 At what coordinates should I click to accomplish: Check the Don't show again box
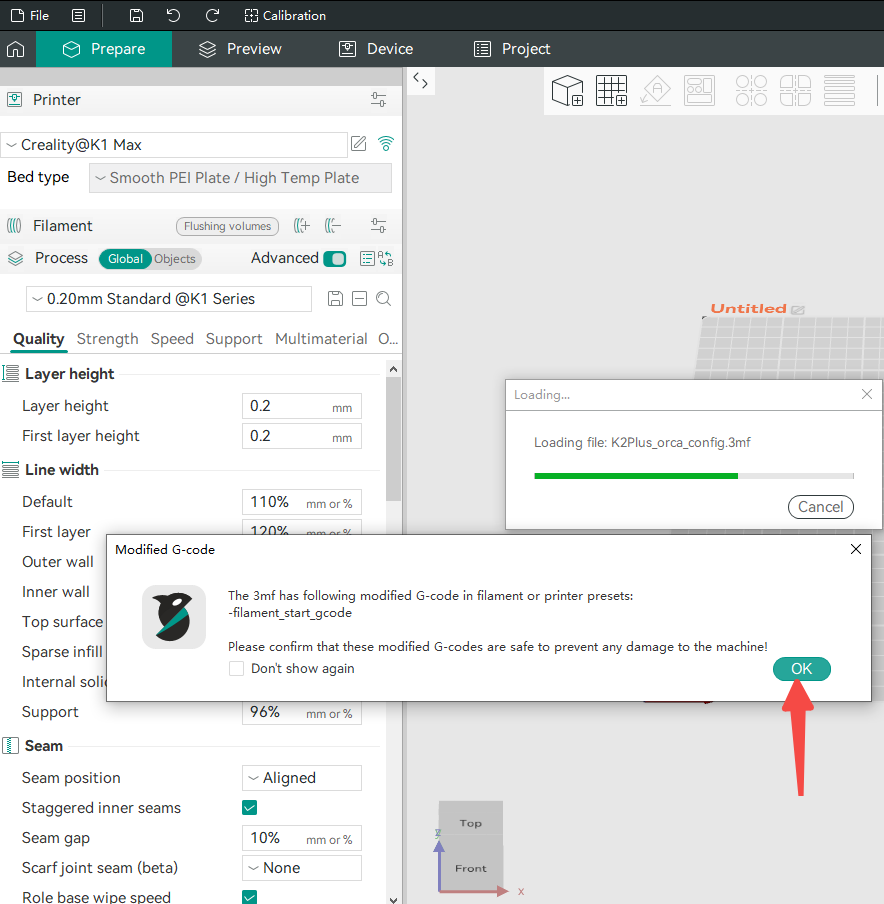tap(237, 668)
